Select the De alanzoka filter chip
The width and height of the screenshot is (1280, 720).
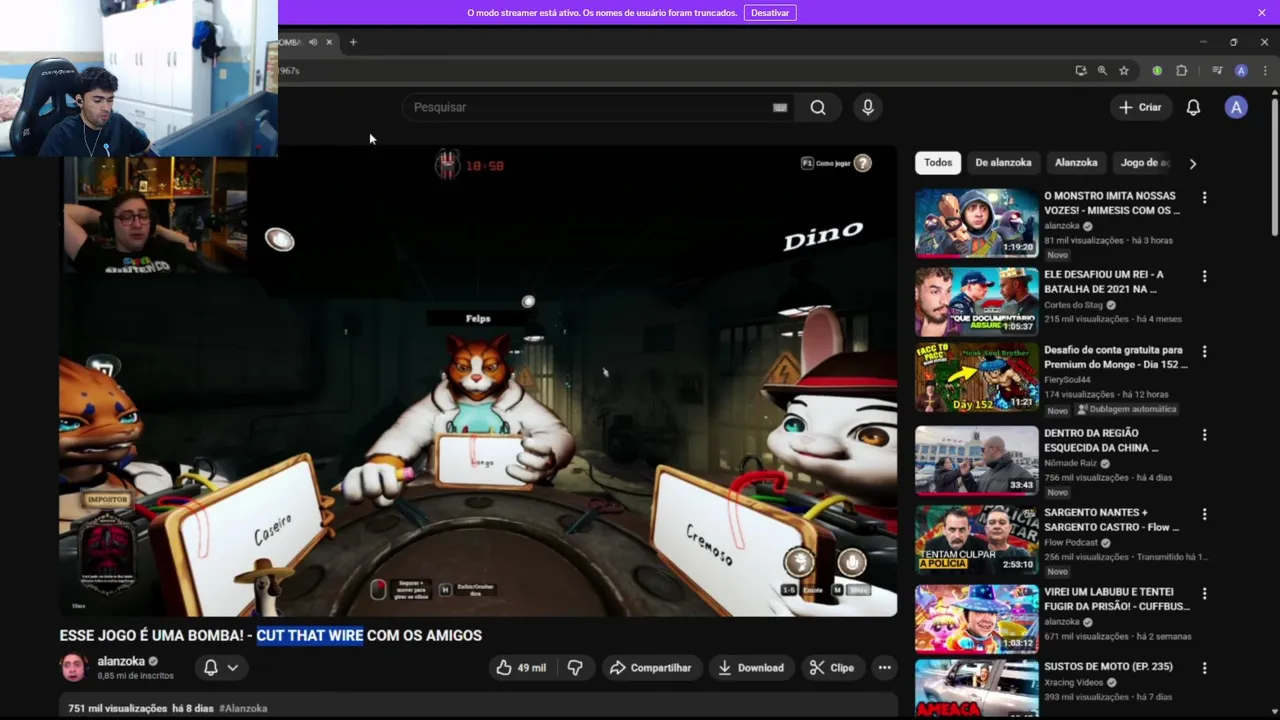point(1003,162)
